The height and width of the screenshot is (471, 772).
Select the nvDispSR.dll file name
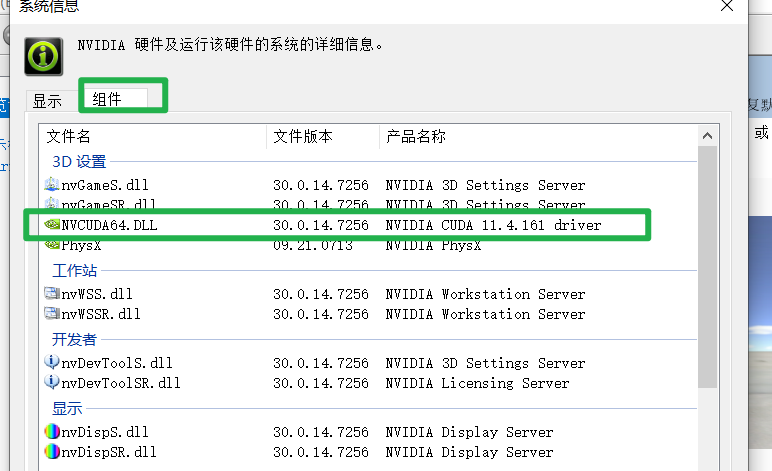click(109, 452)
